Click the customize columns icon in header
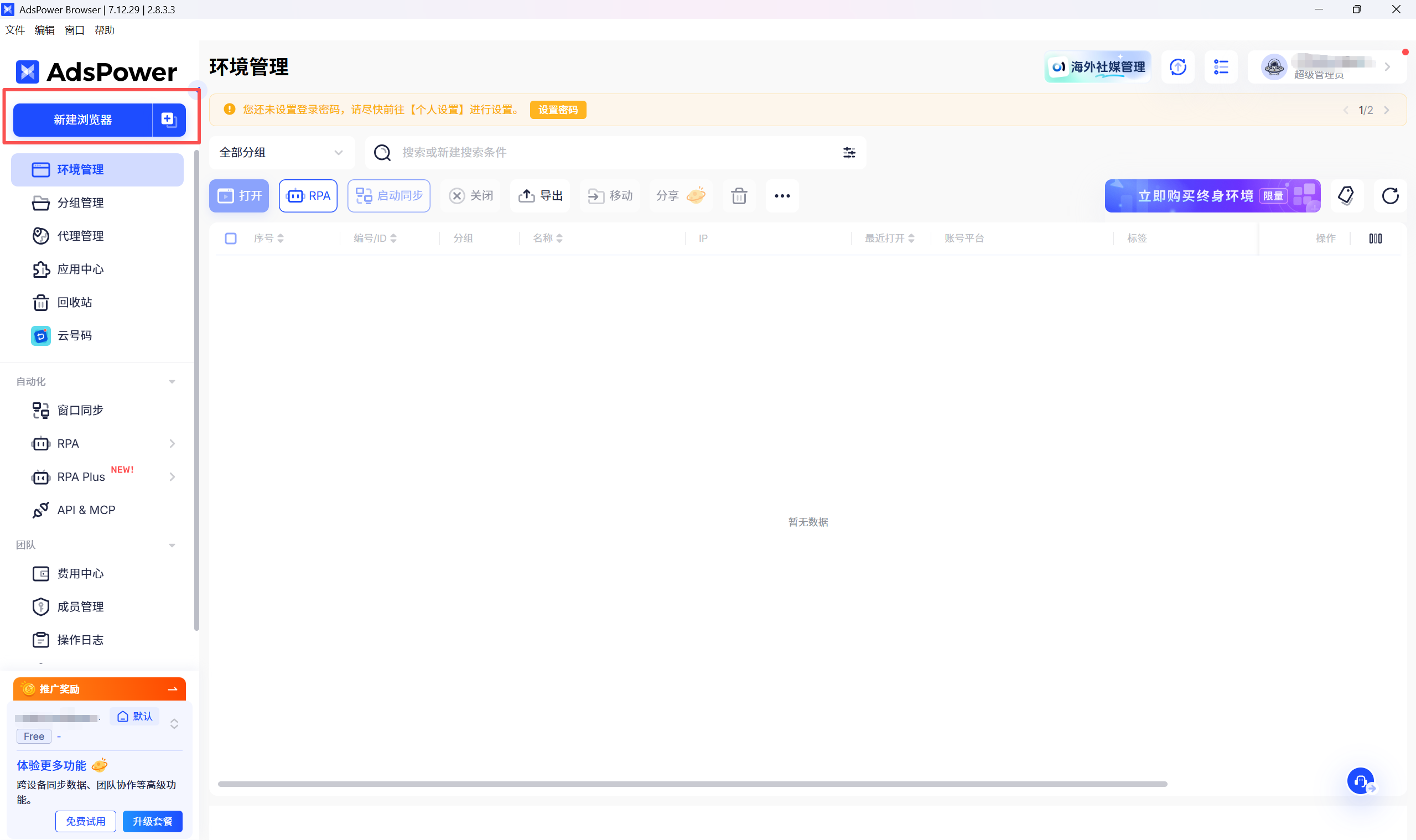 coord(1374,238)
